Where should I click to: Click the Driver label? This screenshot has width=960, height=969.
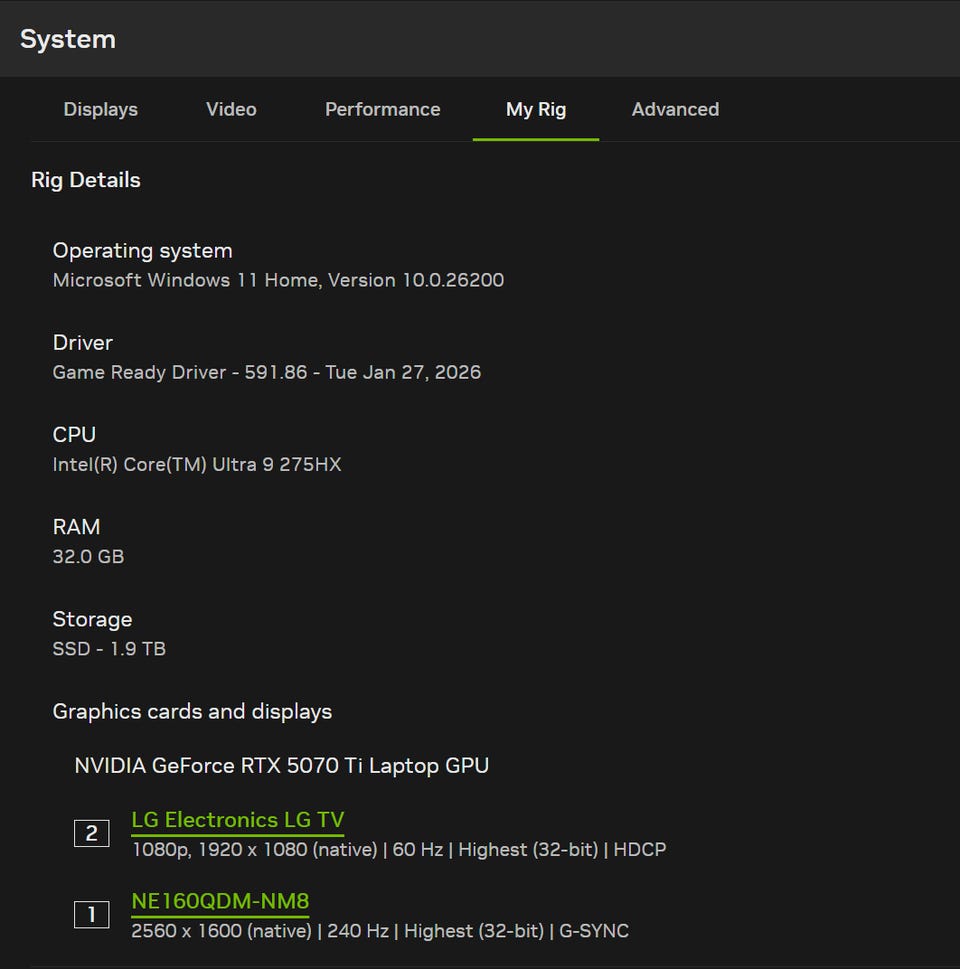pyautogui.click(x=83, y=342)
